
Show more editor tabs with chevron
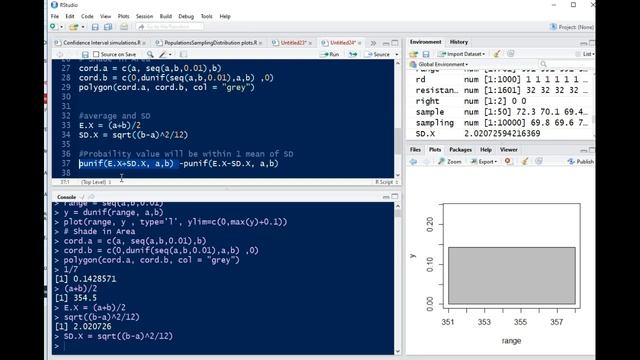[x=373, y=43]
